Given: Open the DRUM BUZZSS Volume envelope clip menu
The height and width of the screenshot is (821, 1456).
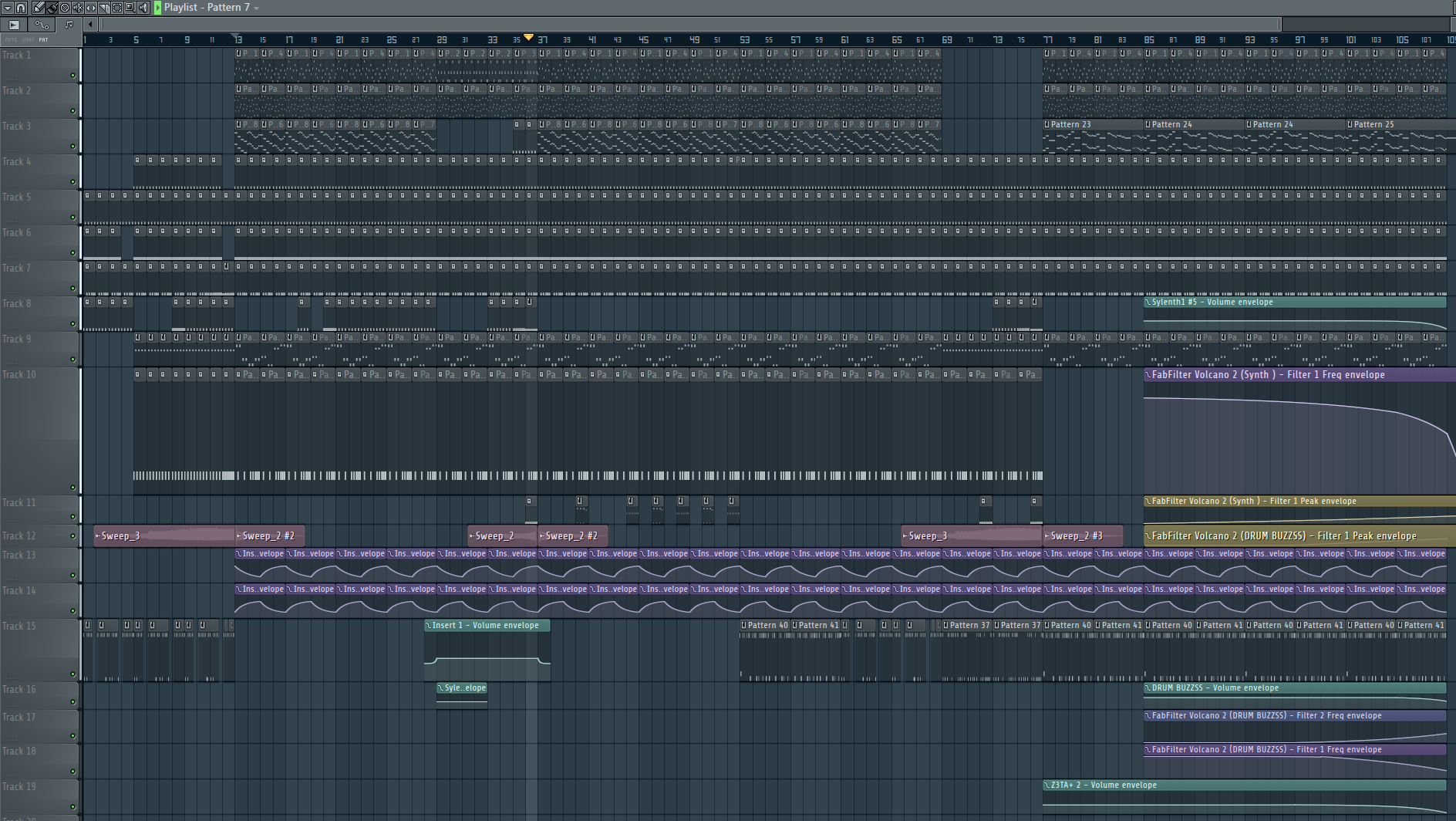Looking at the screenshot, I should coord(1148,688).
